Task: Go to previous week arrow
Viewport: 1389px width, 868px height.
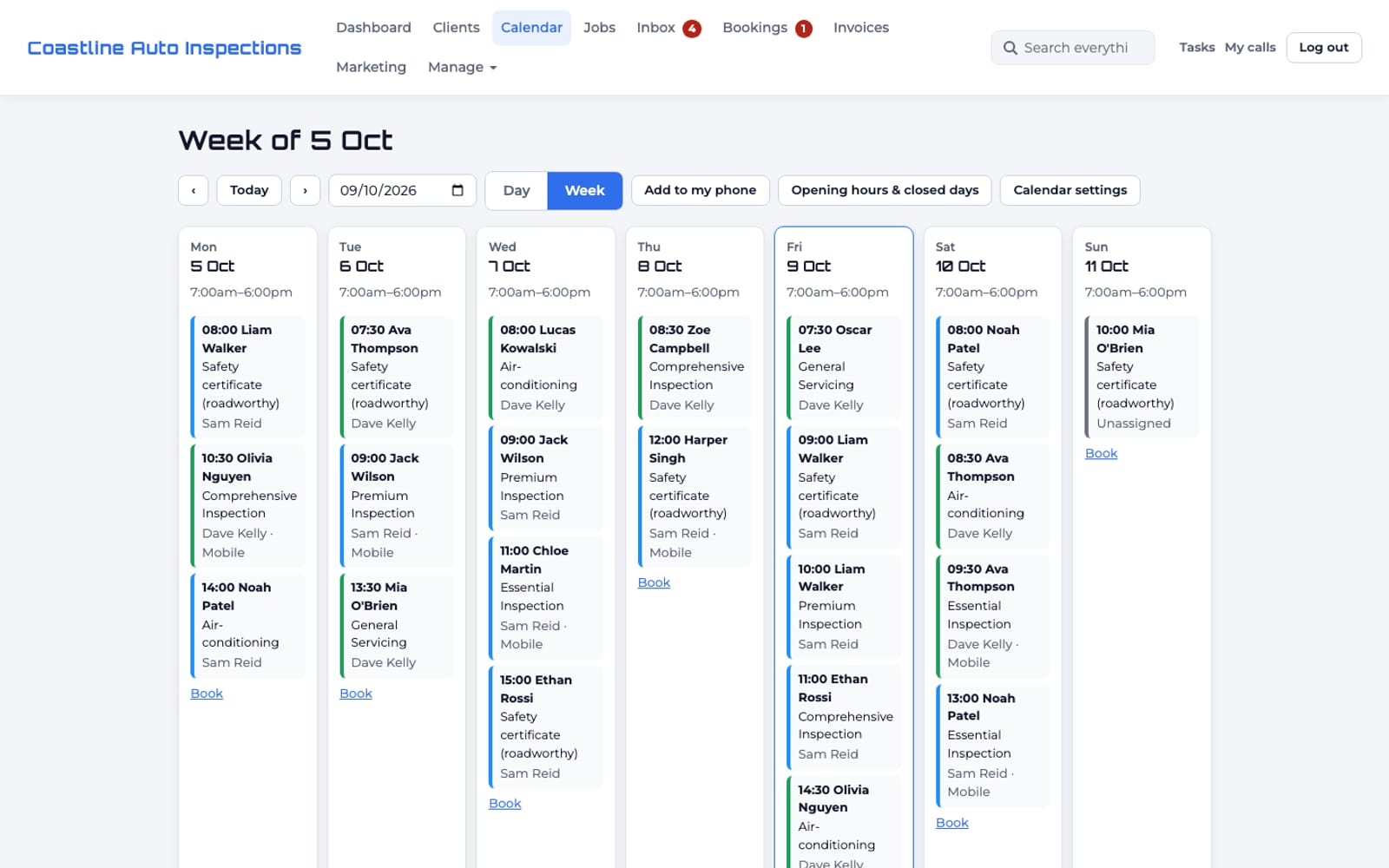Action: tap(194, 190)
